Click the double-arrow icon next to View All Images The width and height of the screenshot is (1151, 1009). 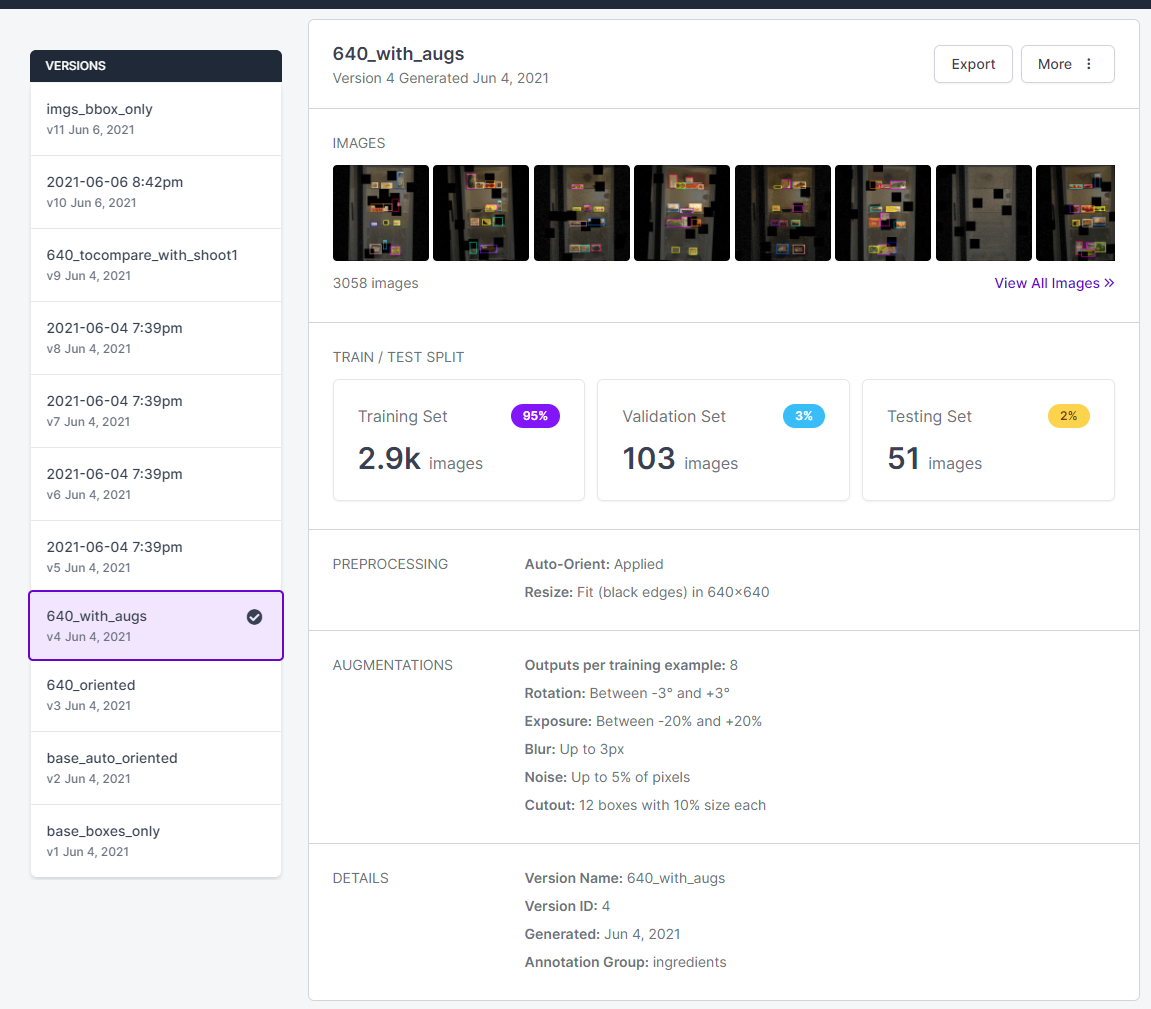click(1108, 283)
